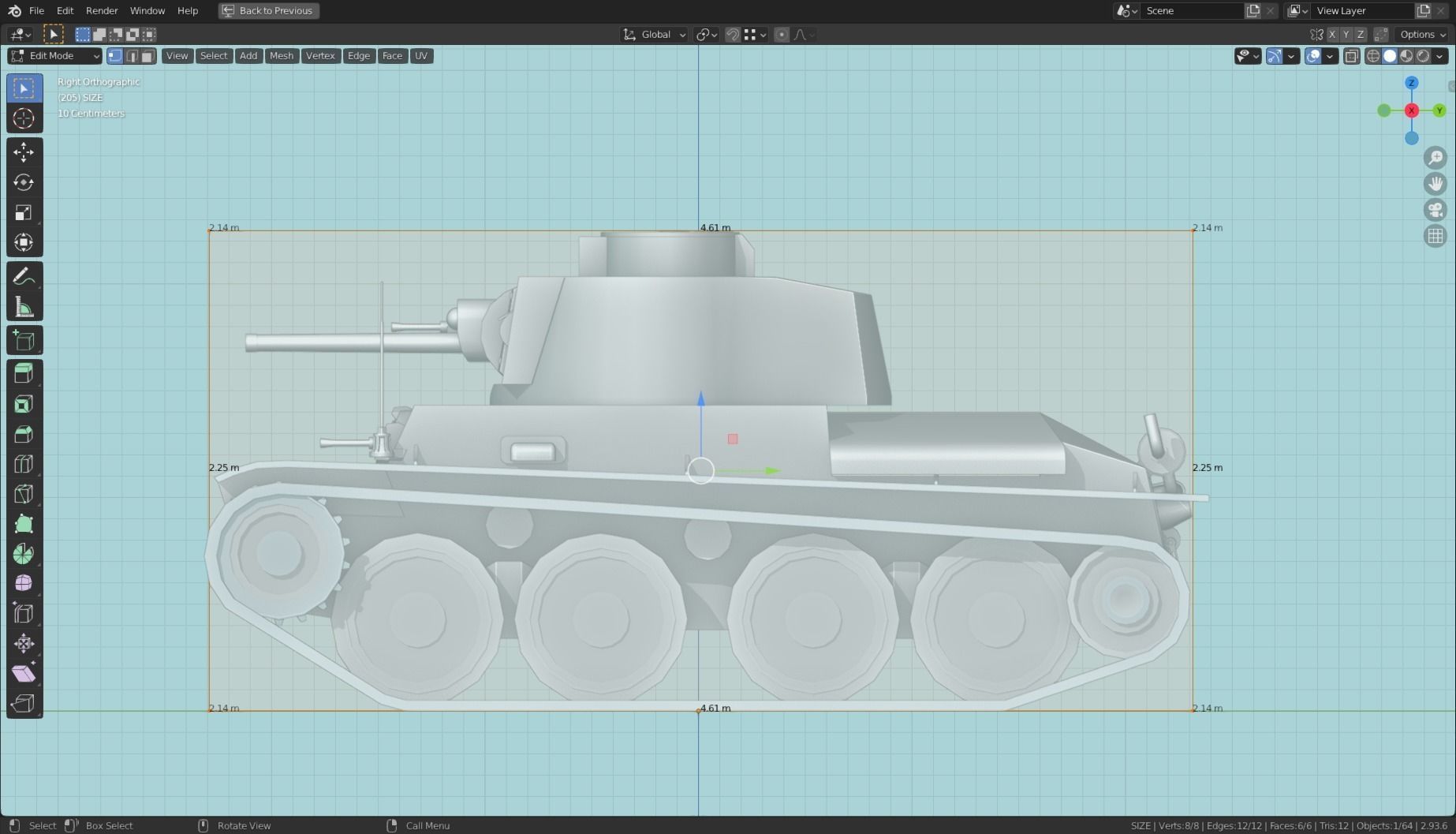This screenshot has width=1456, height=834.
Task: Activate the Rotate tool
Action: click(x=24, y=182)
